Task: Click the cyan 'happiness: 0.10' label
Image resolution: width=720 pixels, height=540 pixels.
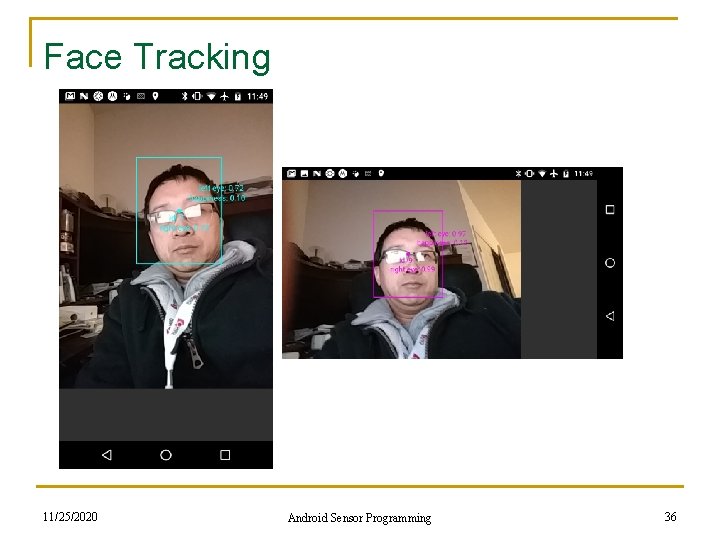Action: coord(218,198)
